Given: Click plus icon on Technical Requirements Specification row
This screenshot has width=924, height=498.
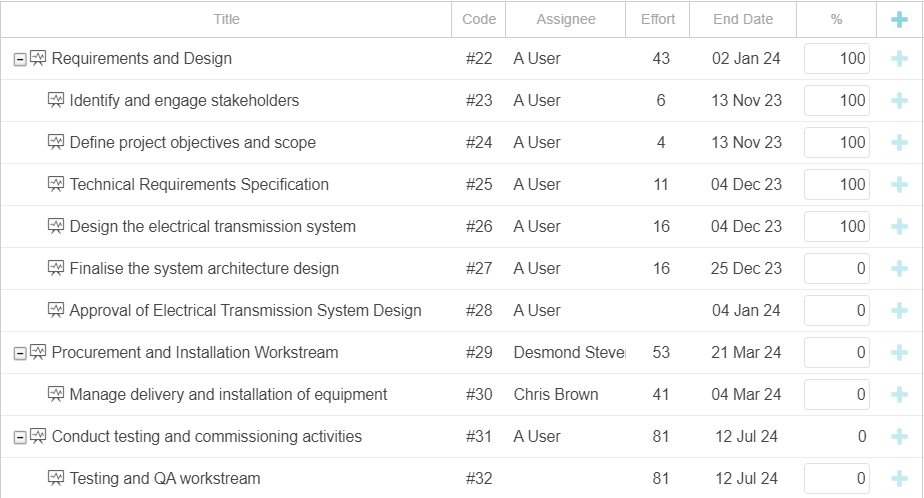Looking at the screenshot, I should [x=899, y=184].
